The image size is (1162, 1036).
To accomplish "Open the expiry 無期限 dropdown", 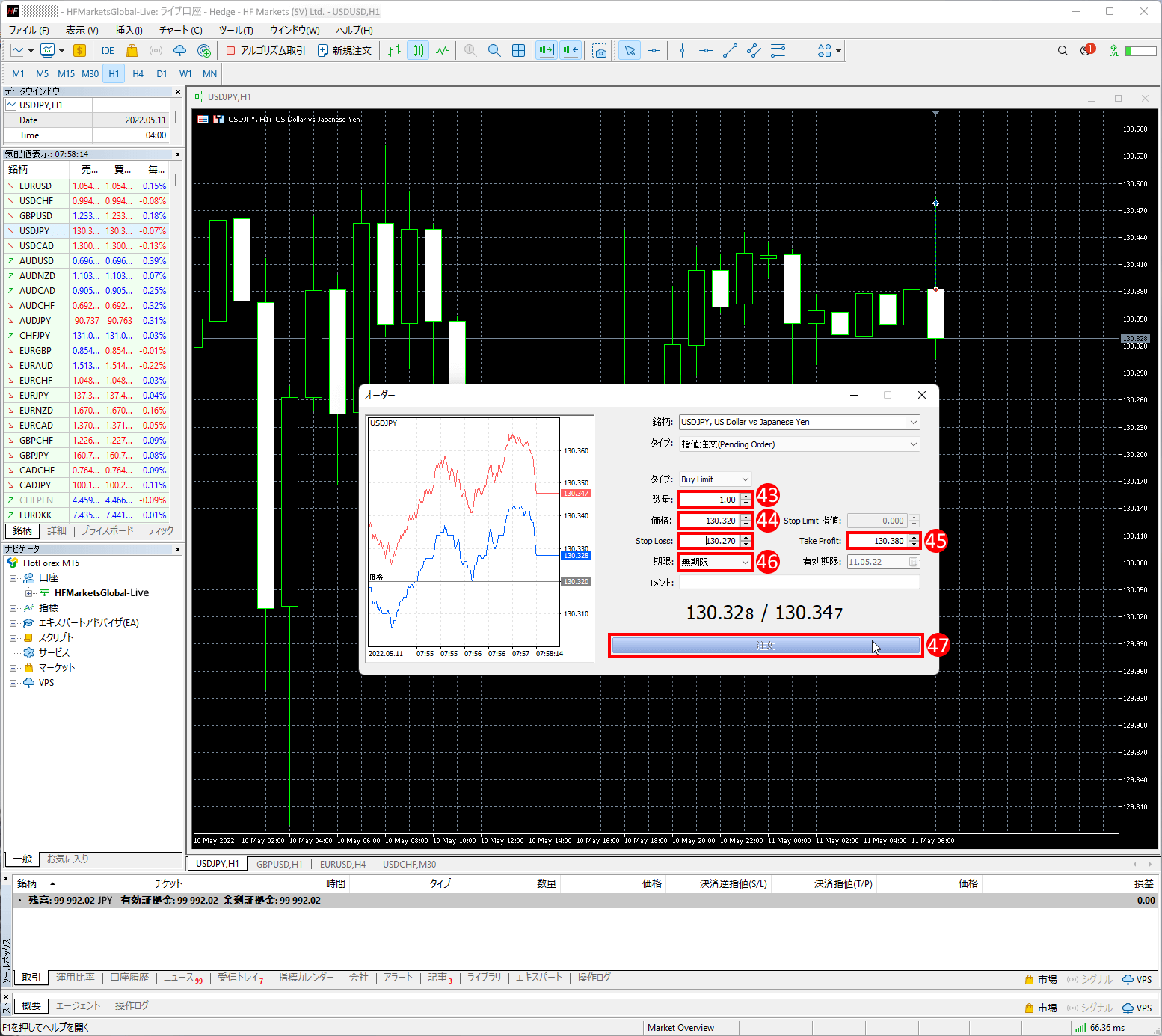I will click(715, 562).
